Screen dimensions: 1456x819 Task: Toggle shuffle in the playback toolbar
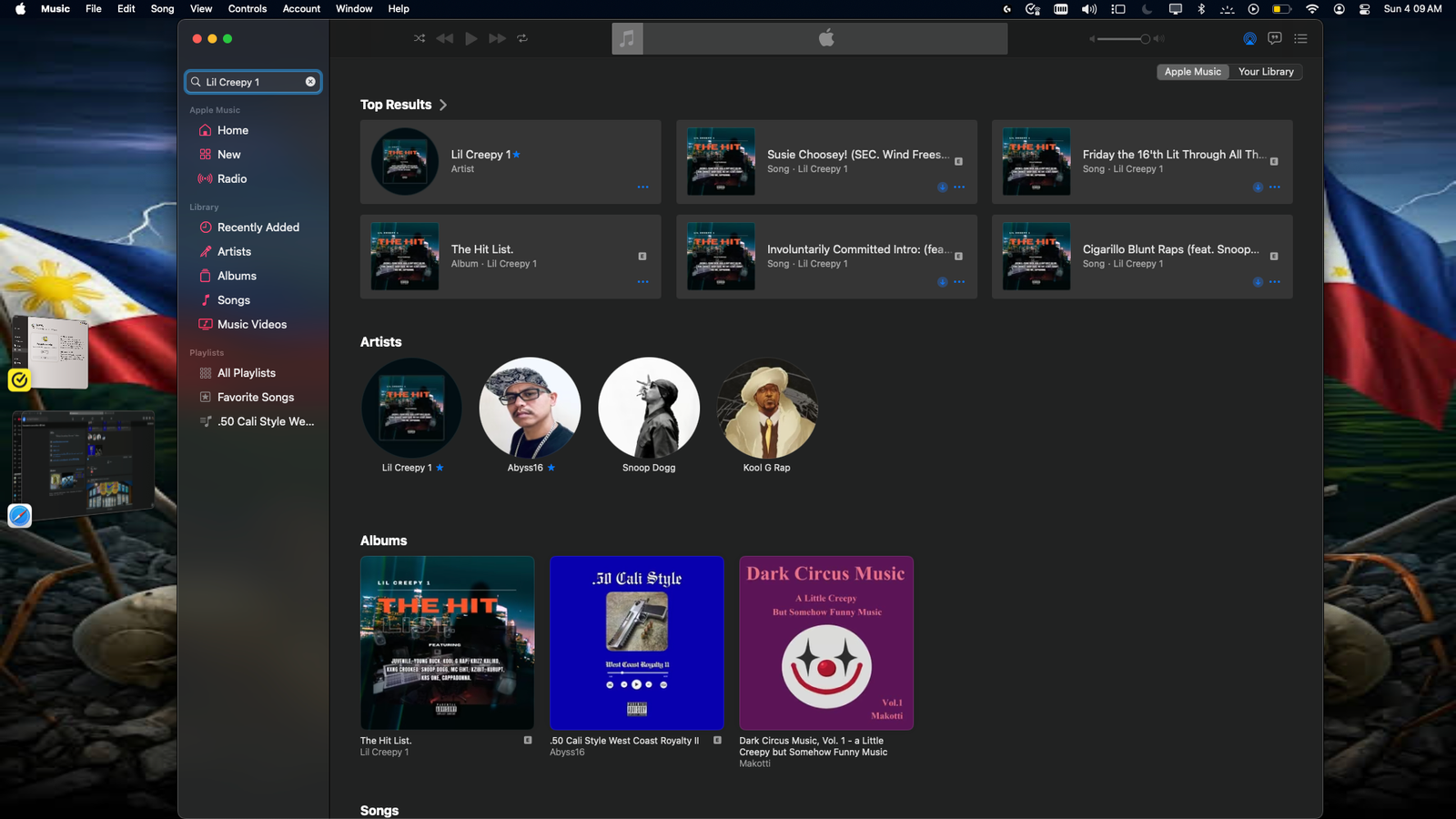(x=419, y=38)
